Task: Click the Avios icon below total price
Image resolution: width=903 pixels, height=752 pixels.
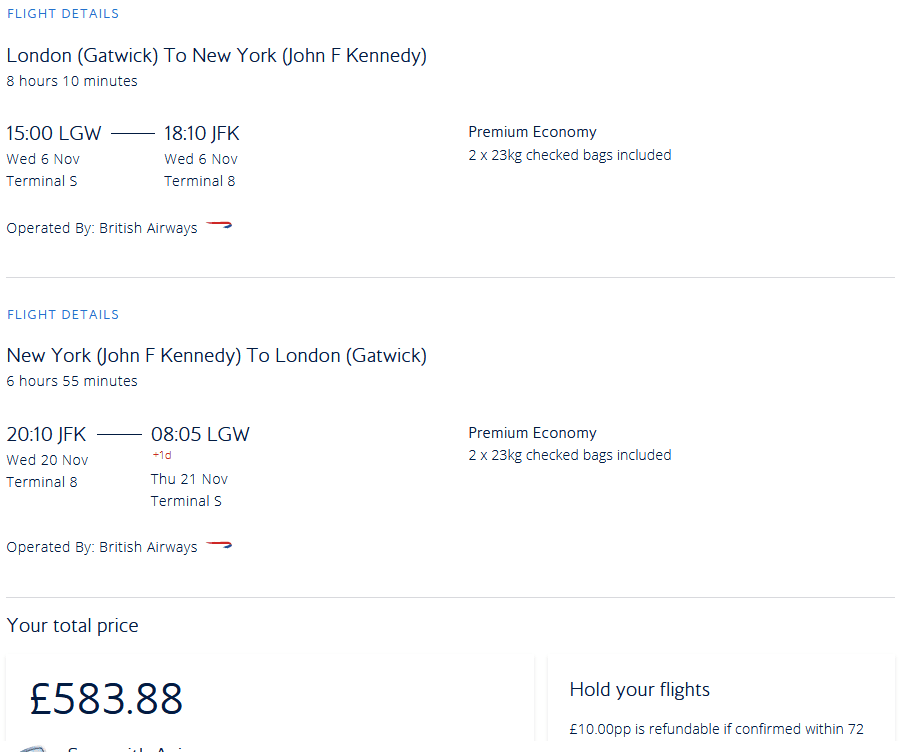Action: [32, 747]
